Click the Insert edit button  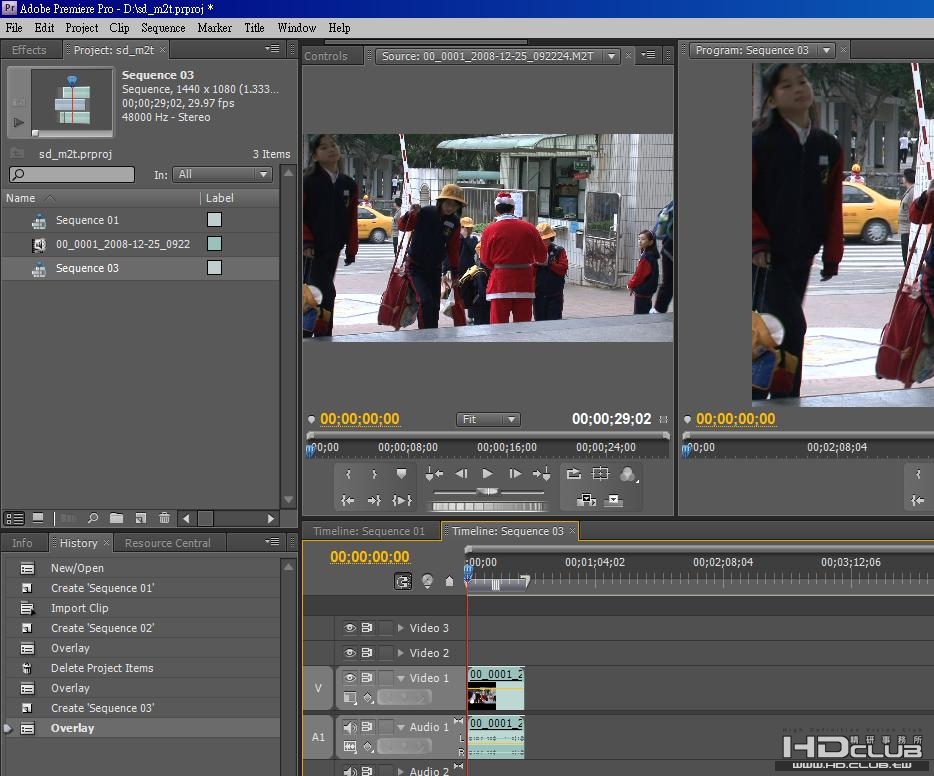pyautogui.click(x=586, y=500)
